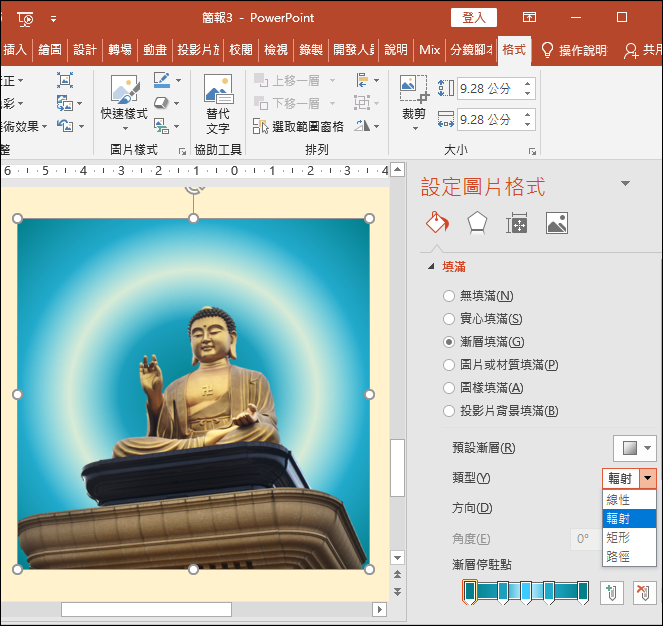Select No fill (無填滿) radio button
Screen dimensions: 663x626
(449, 296)
